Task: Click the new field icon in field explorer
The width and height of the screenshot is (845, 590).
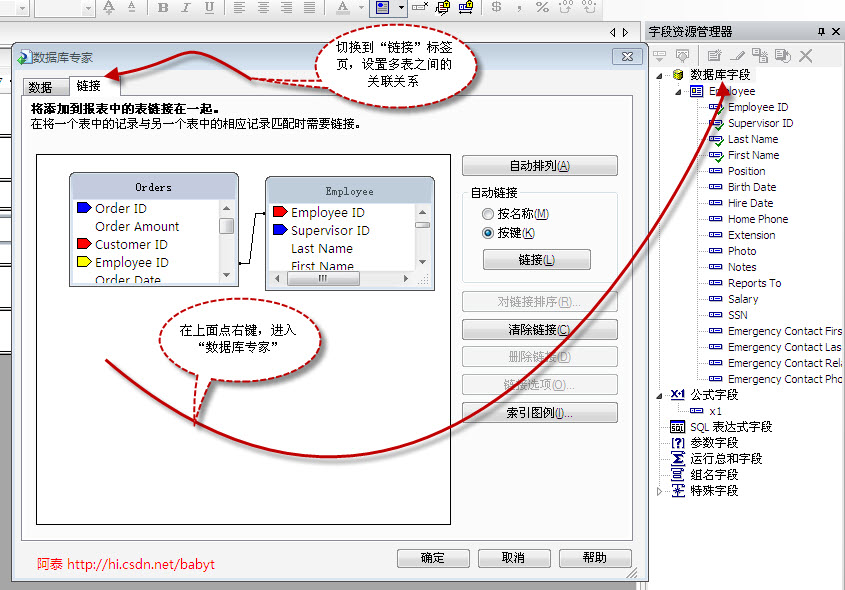Action: [x=715, y=55]
